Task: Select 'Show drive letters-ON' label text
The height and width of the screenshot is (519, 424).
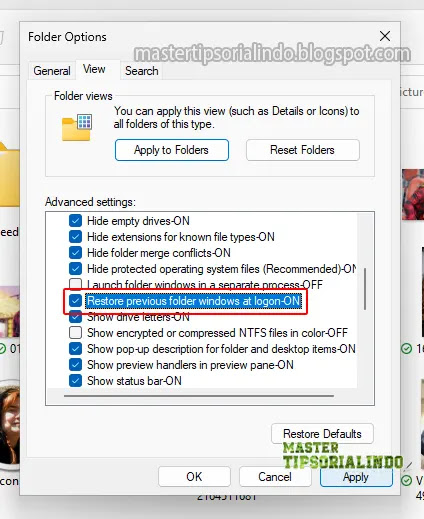Action: tap(138, 317)
